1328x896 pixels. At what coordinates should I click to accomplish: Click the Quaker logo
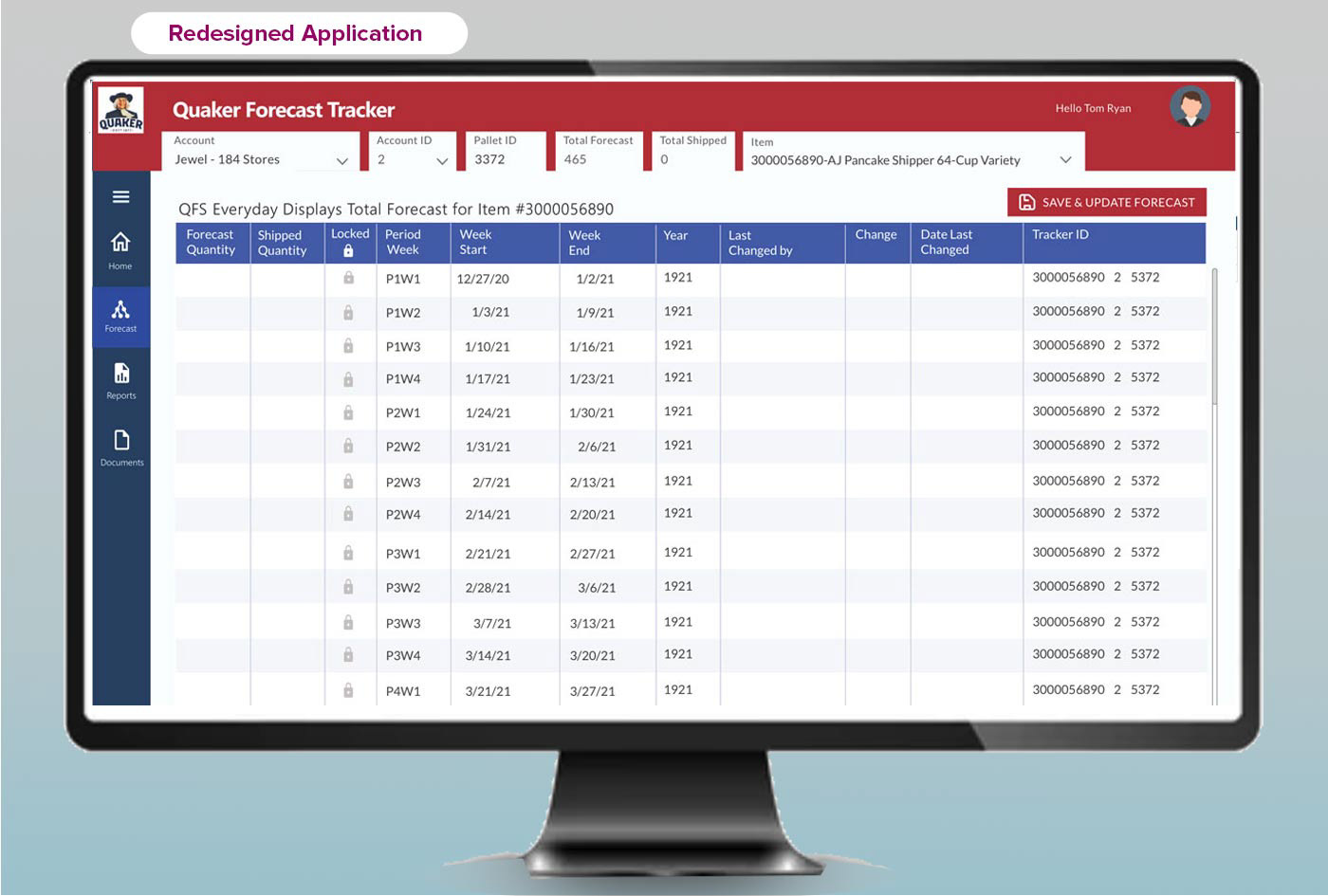point(121,111)
